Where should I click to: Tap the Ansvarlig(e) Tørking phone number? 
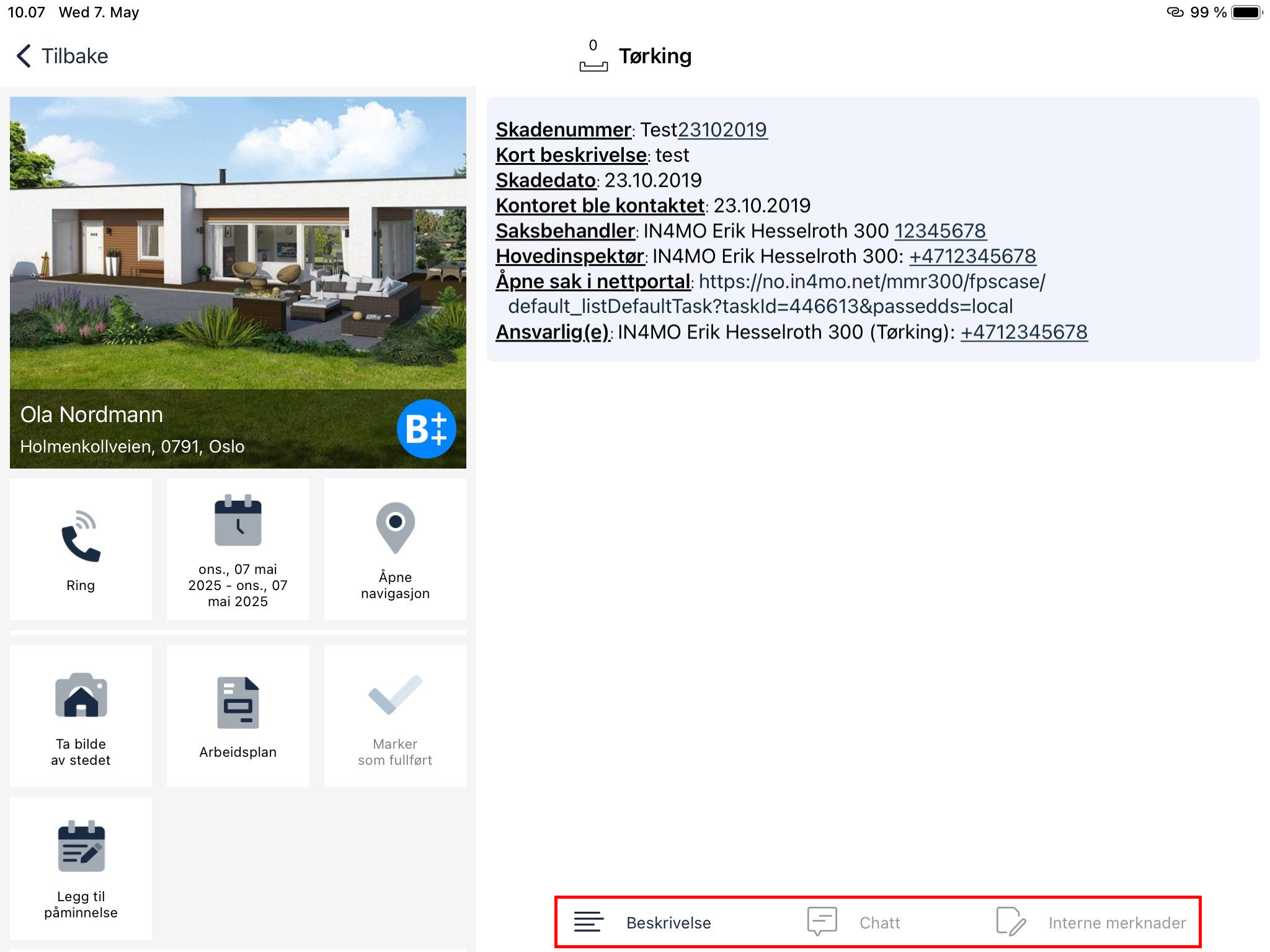[x=1023, y=332]
